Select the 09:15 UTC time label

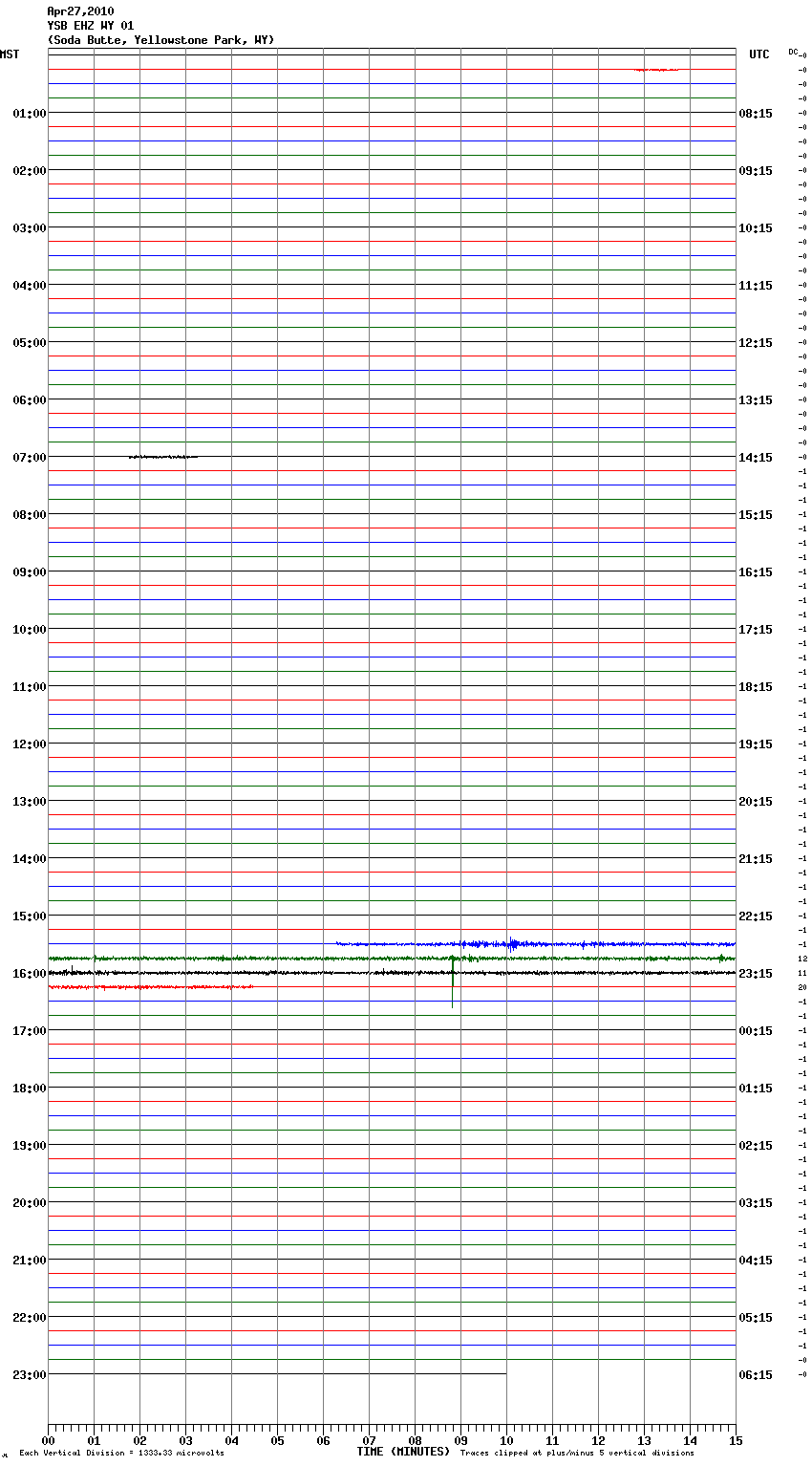tap(756, 171)
